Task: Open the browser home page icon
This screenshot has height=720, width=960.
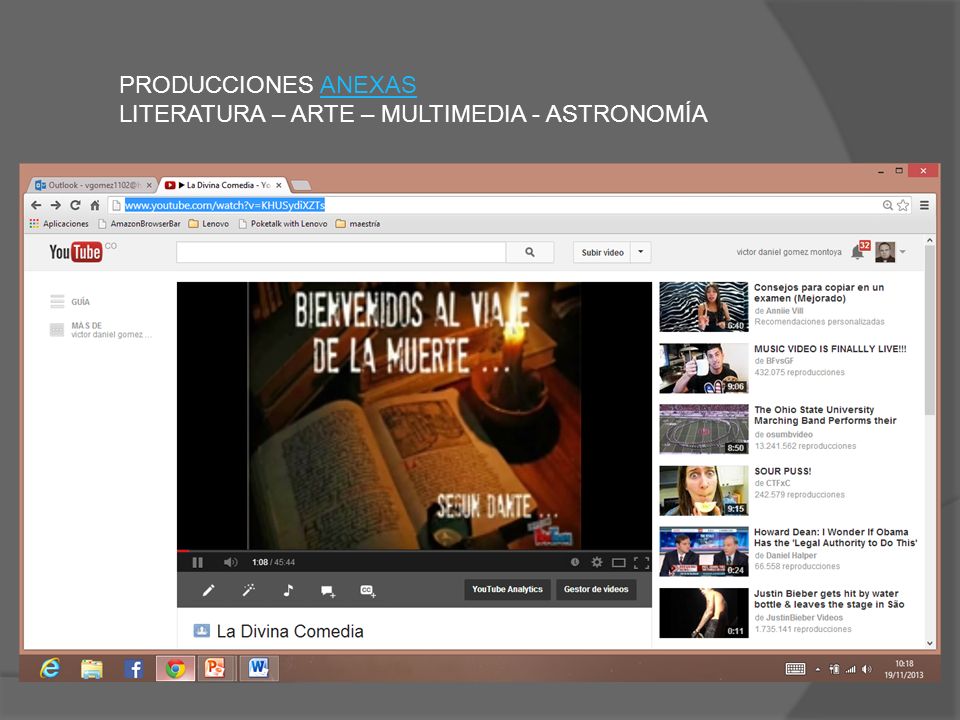Action: coord(94,205)
